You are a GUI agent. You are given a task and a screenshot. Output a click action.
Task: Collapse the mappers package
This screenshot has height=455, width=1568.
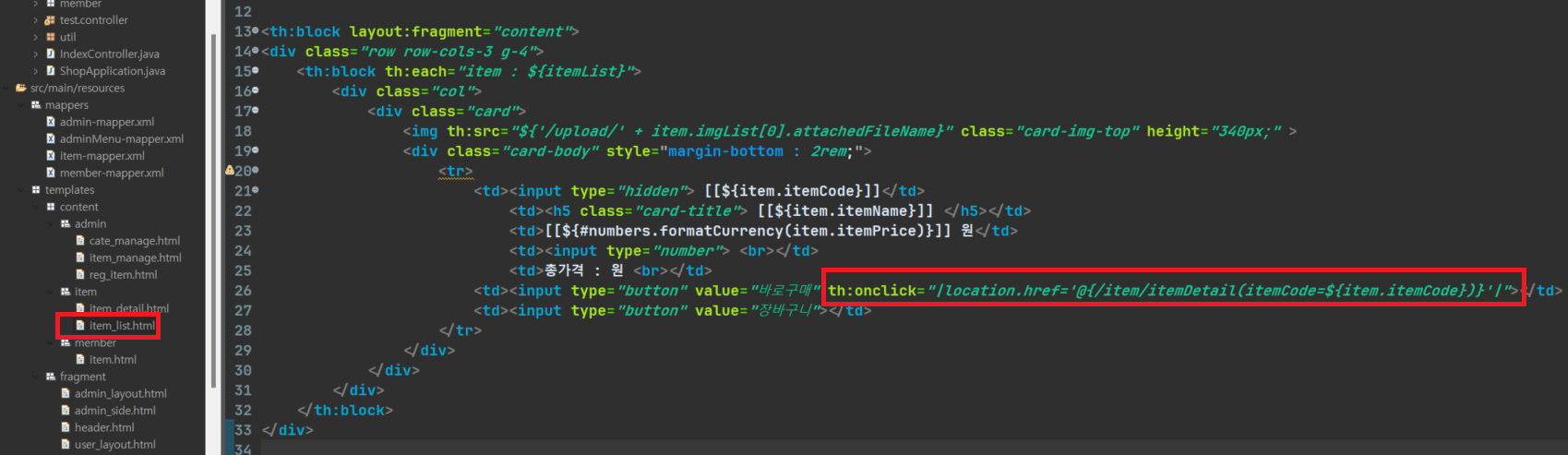22,105
